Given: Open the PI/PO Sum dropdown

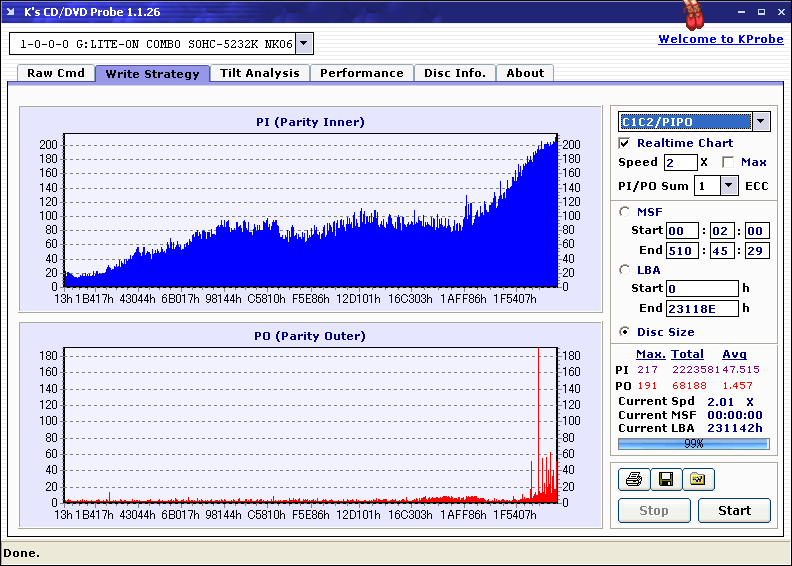Looking at the screenshot, I should 728,185.
